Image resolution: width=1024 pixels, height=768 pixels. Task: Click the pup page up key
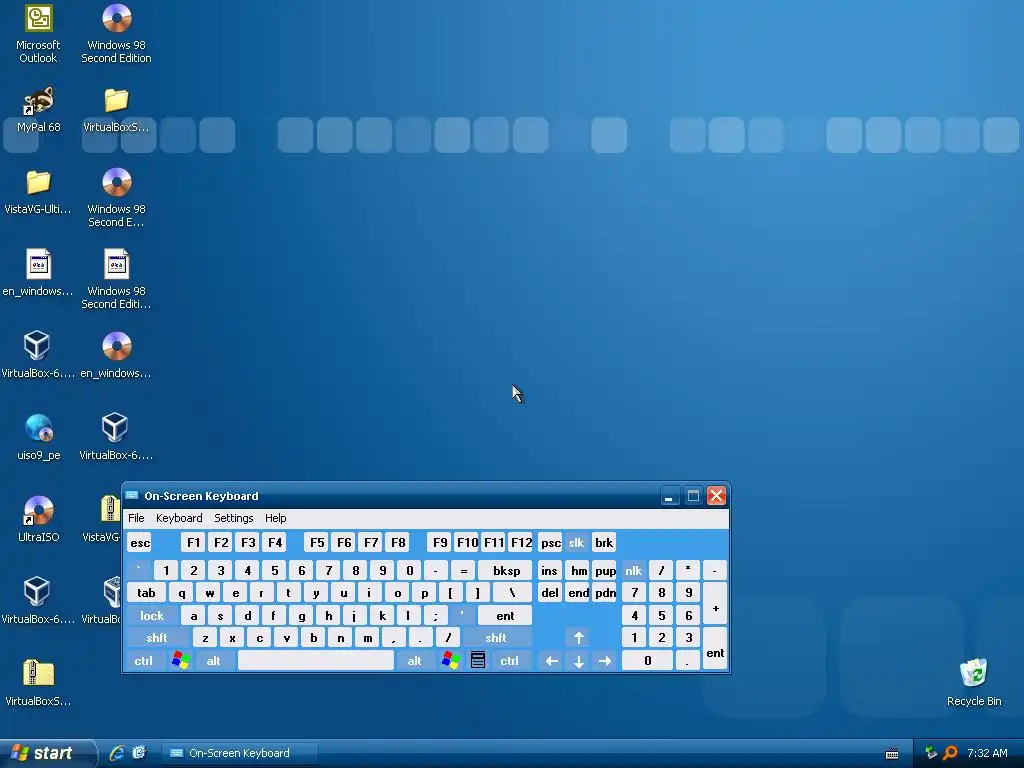coord(605,570)
